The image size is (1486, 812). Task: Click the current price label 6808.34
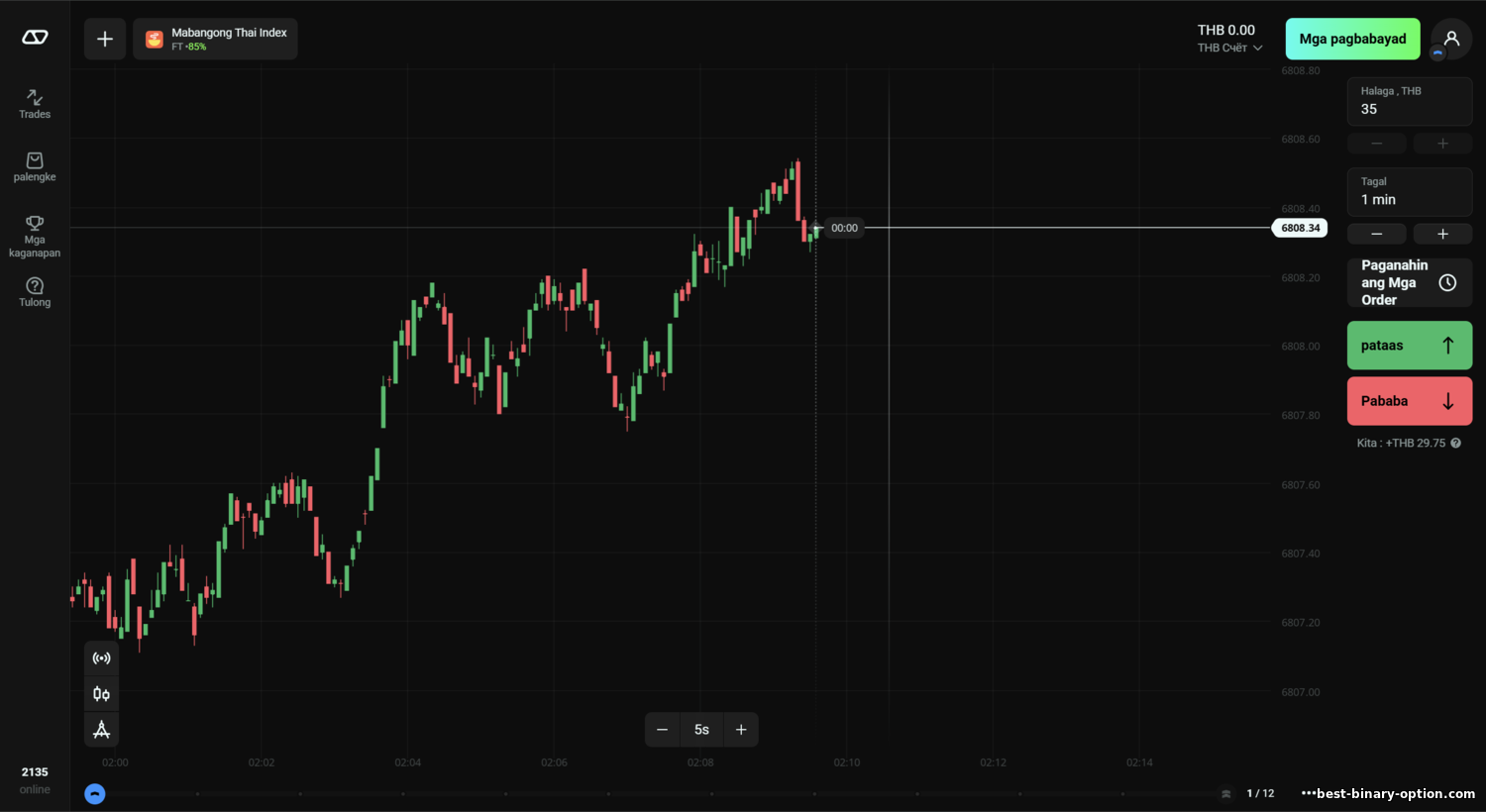1300,228
